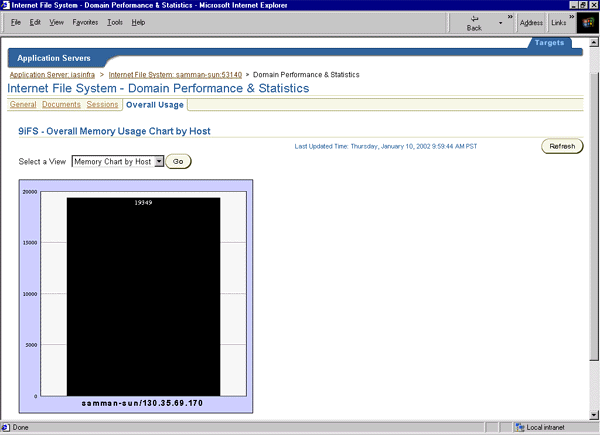Click the 19349 value label on bar
Image resolution: width=600 pixels, height=435 pixels.
pos(143,202)
